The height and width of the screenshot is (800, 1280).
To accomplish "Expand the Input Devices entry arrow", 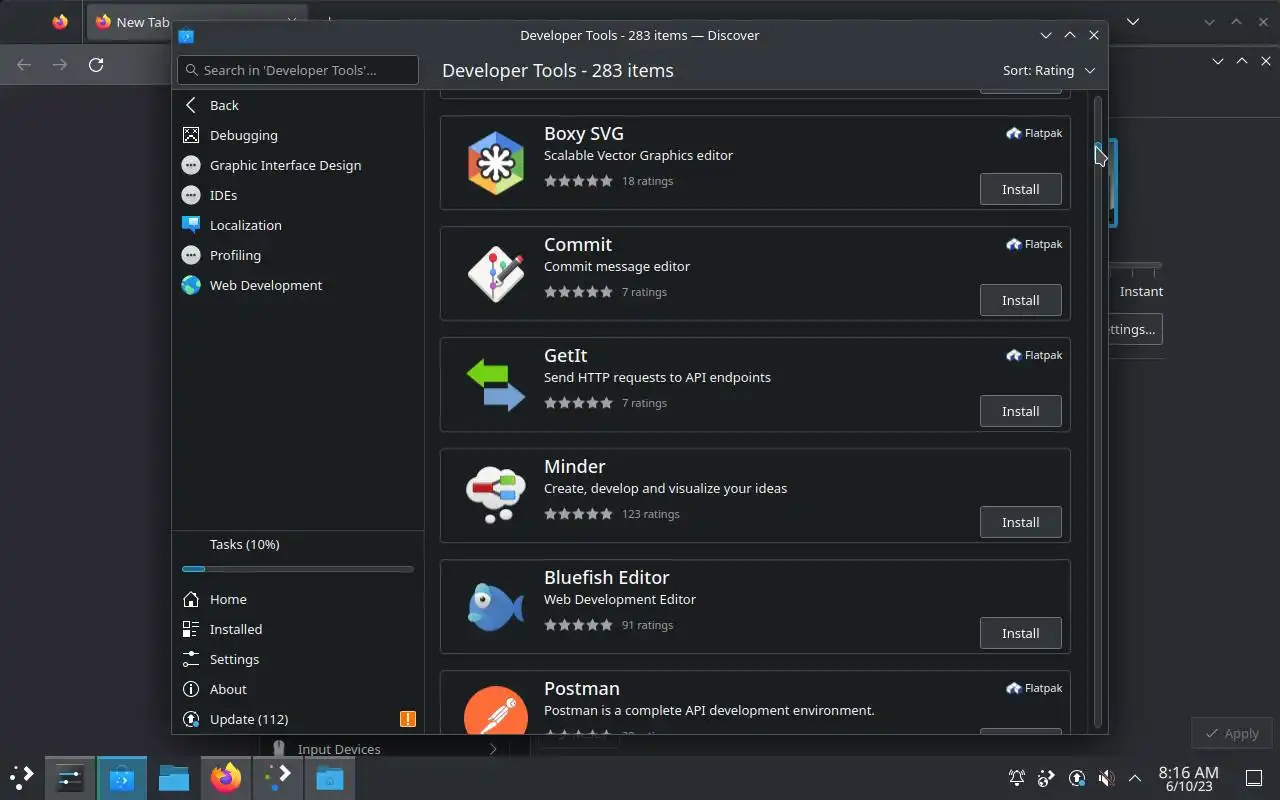I will (492, 749).
